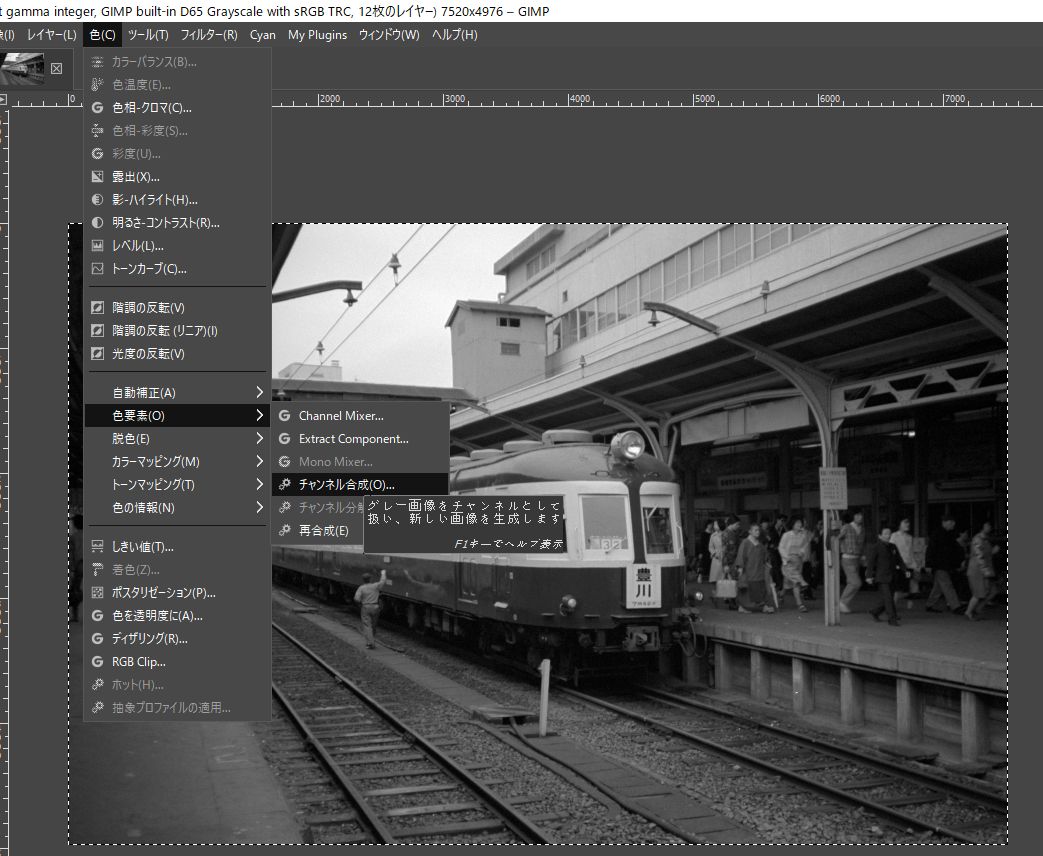Choose 色相-クロマ(C)... from the color menu
Screen dimensions: 1043x856
coord(178,108)
